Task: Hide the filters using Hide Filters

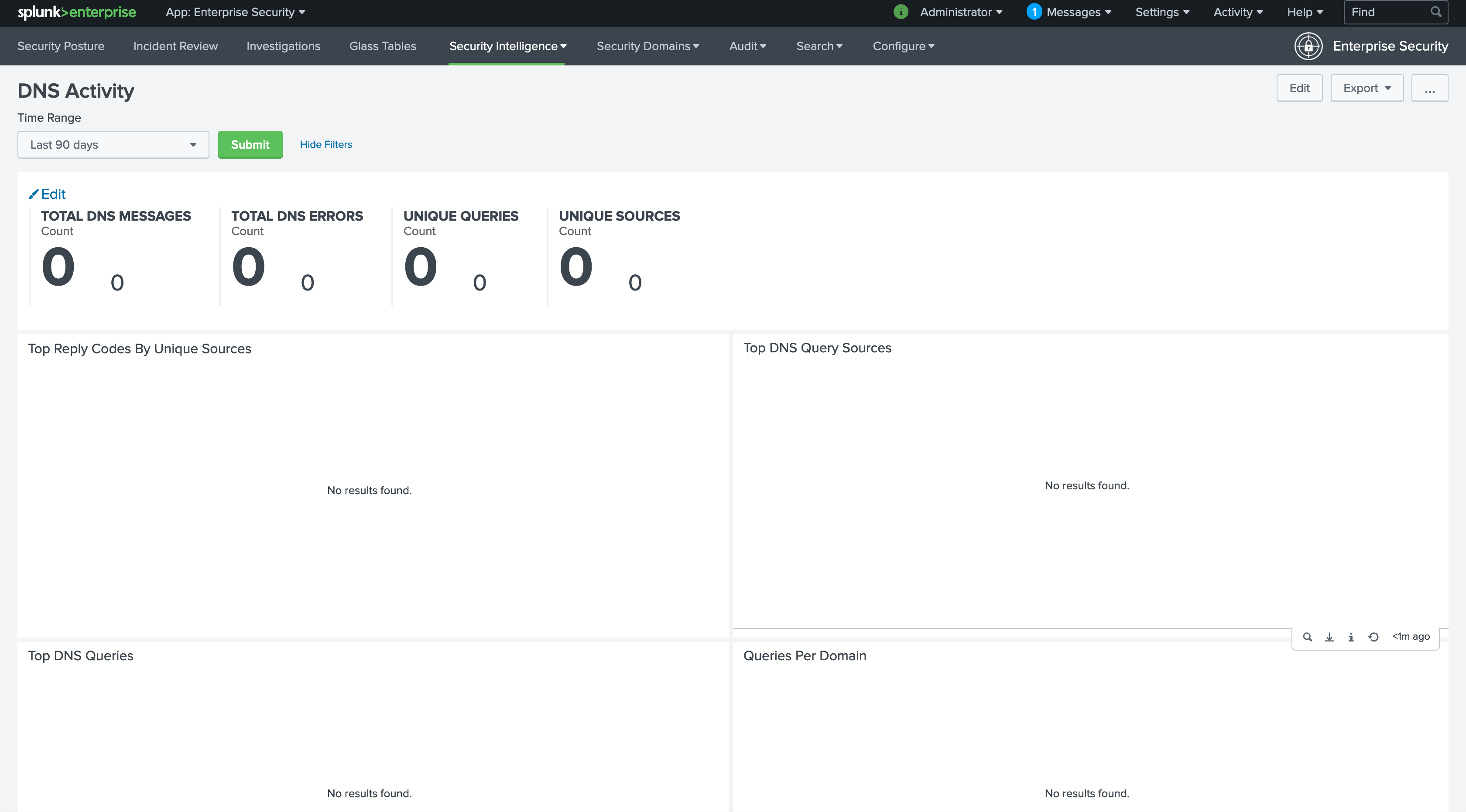Action: tap(326, 144)
